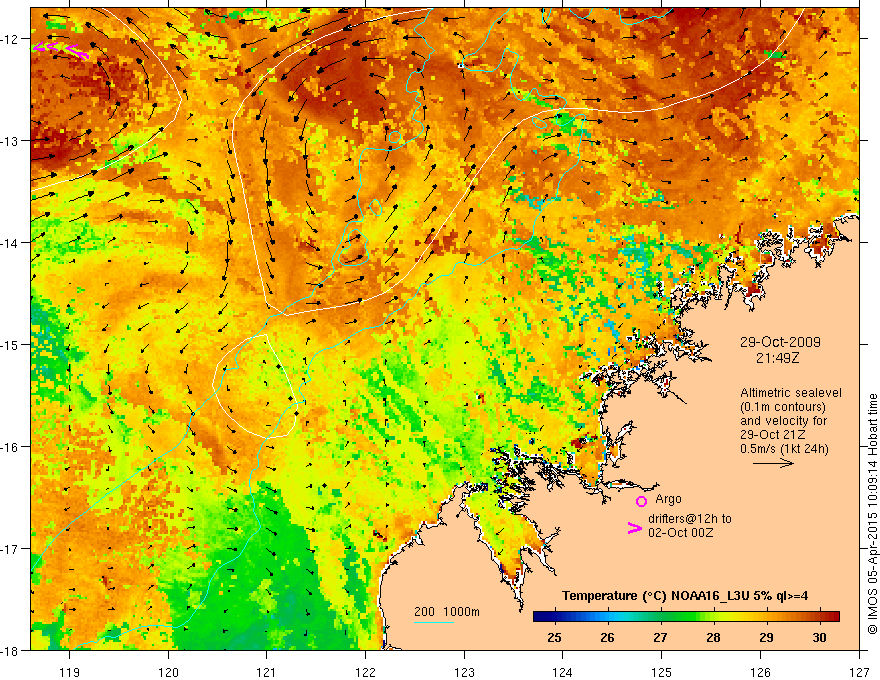The image size is (880, 680).
Task: Click the color bar label "29"
Action: pos(766,637)
